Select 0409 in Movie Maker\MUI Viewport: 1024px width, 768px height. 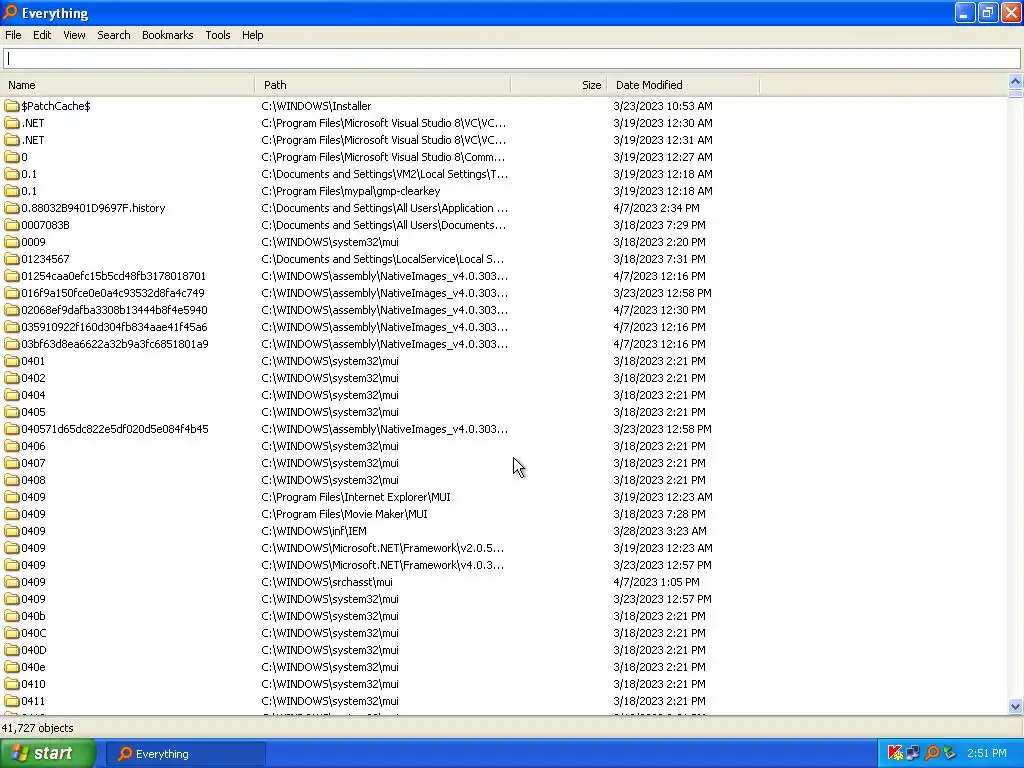tap(33, 514)
